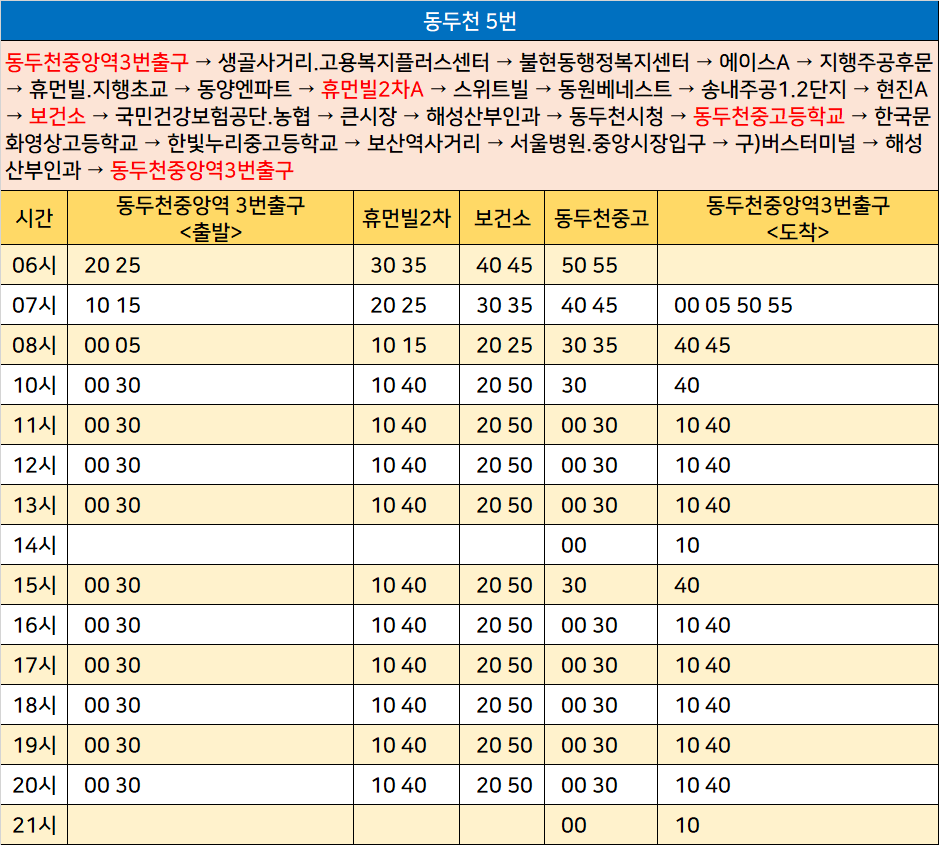
Task: Click departure times '00 30' in 12시 row
Action: tap(112, 465)
